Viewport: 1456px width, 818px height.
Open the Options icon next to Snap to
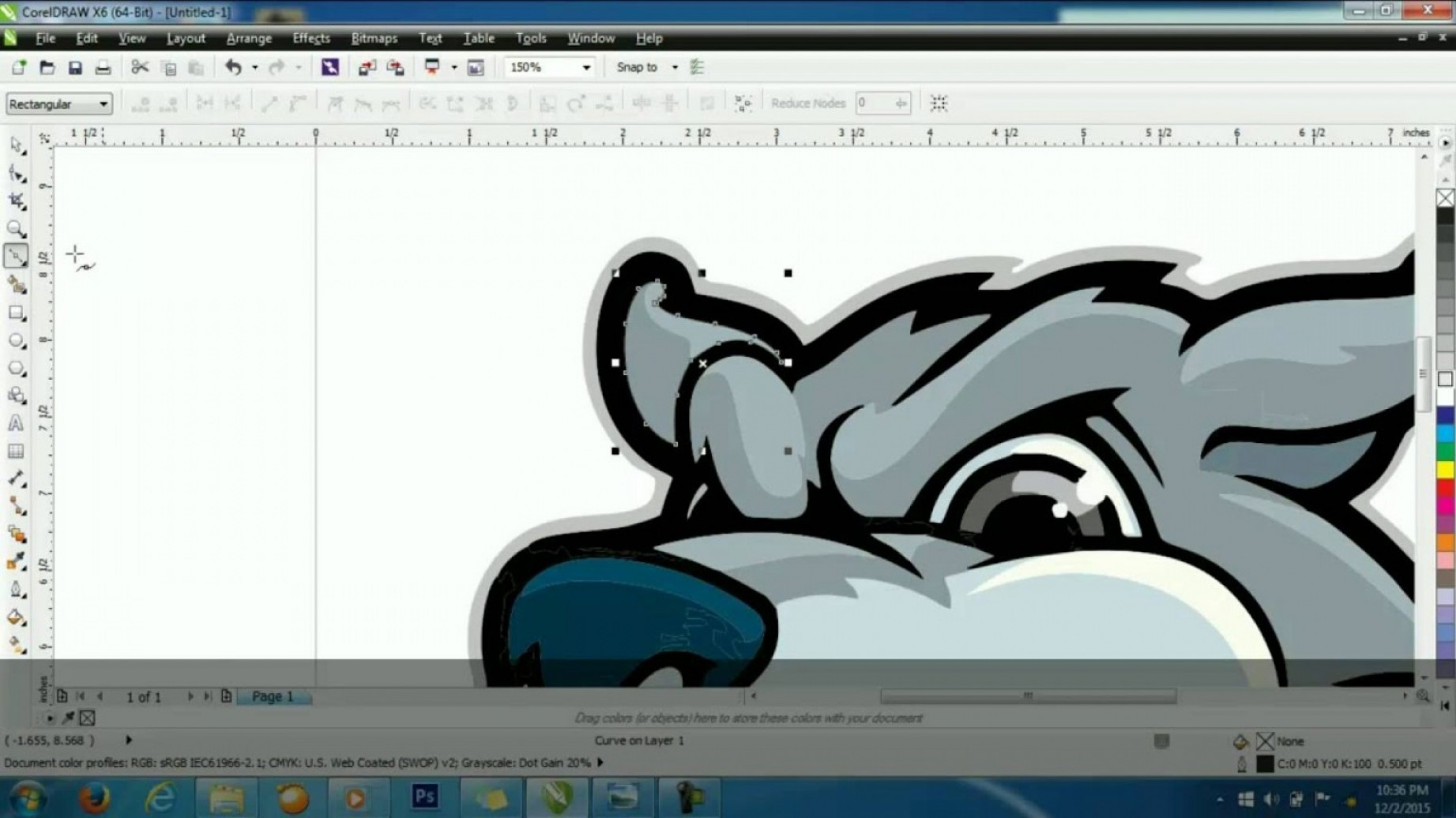(x=697, y=68)
